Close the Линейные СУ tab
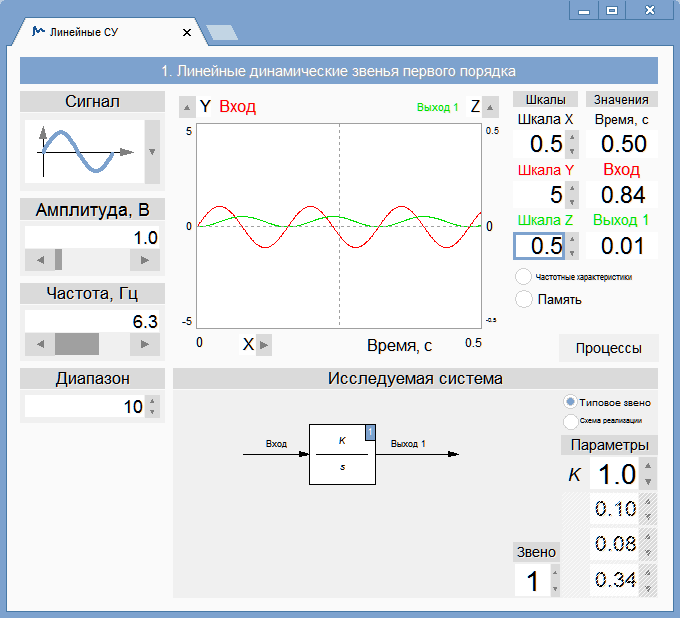The height and width of the screenshot is (618, 680). click(x=187, y=32)
